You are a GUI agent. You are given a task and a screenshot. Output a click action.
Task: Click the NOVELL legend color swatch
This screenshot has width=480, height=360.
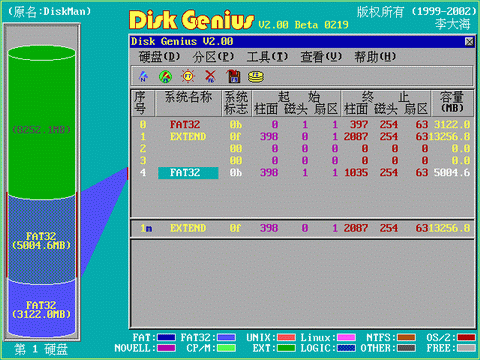(166, 348)
